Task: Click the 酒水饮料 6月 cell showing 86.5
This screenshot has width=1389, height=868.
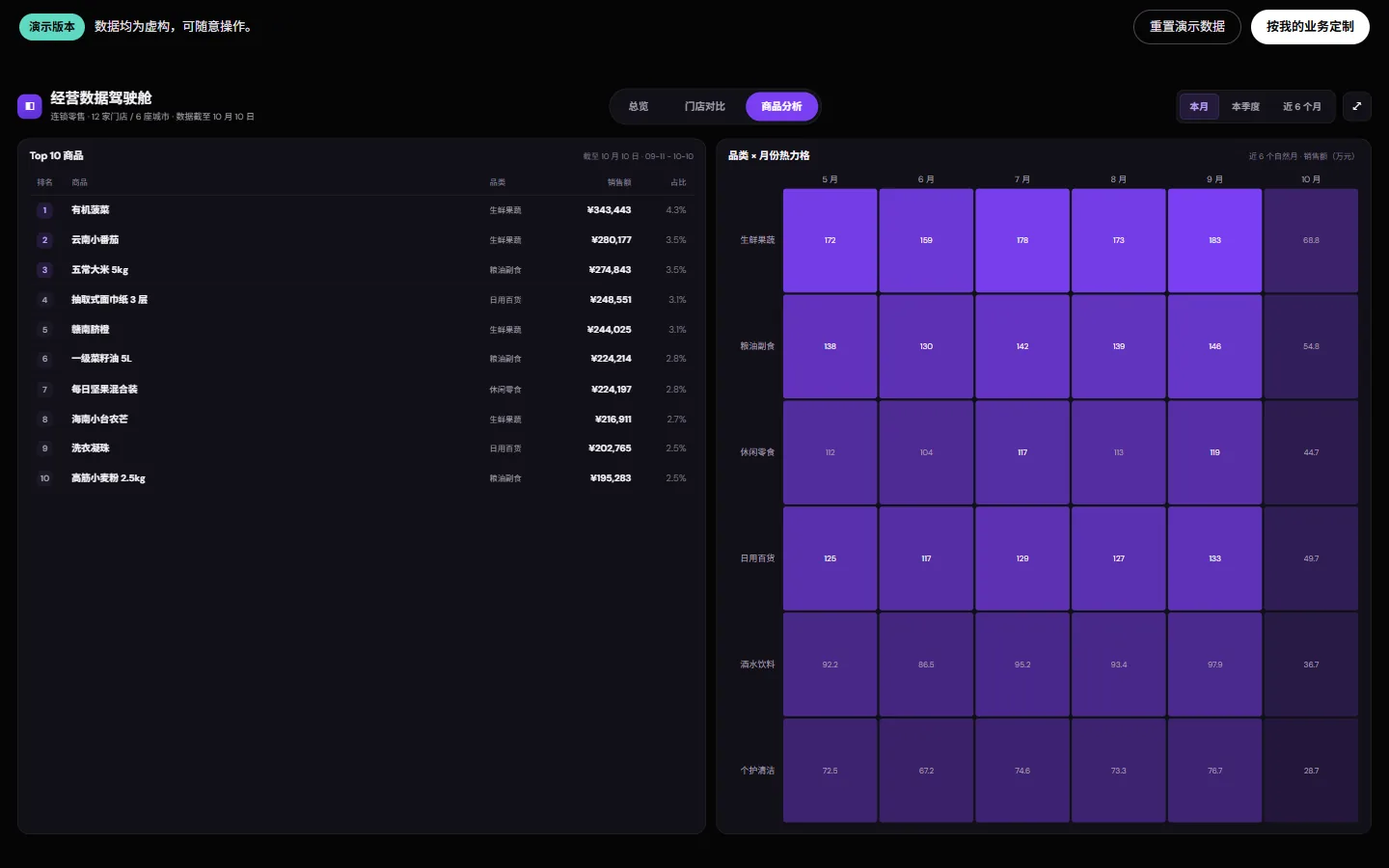Action: click(x=926, y=665)
